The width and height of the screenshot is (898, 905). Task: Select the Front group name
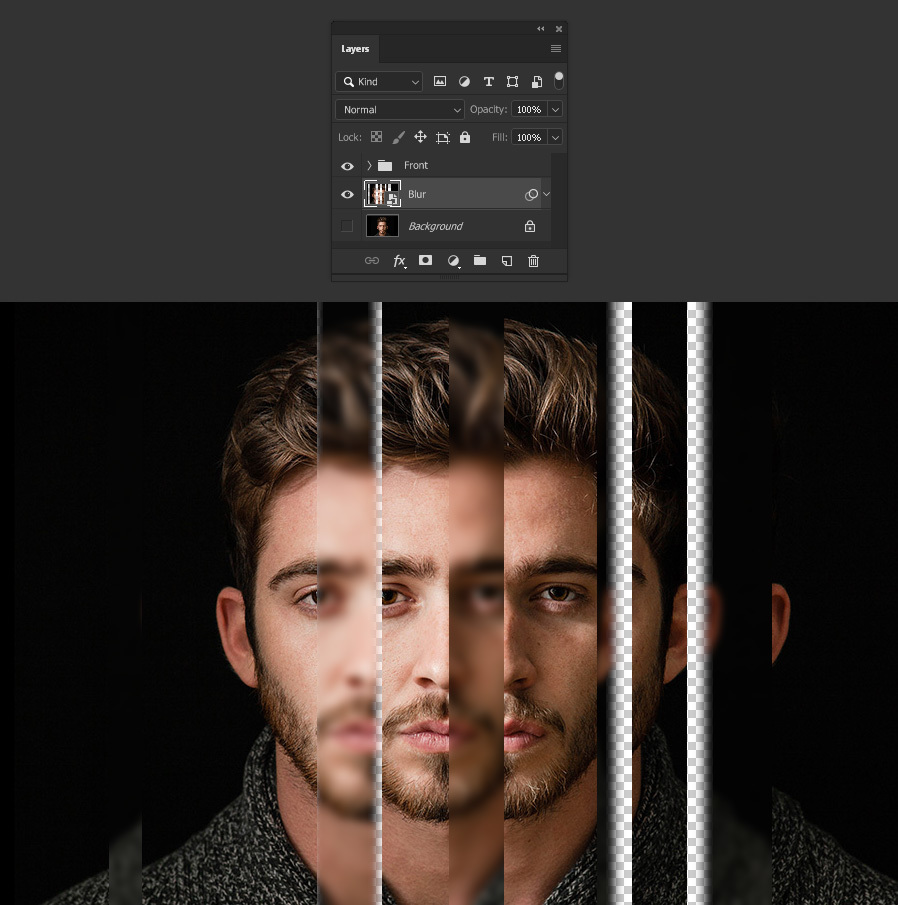[x=416, y=165]
